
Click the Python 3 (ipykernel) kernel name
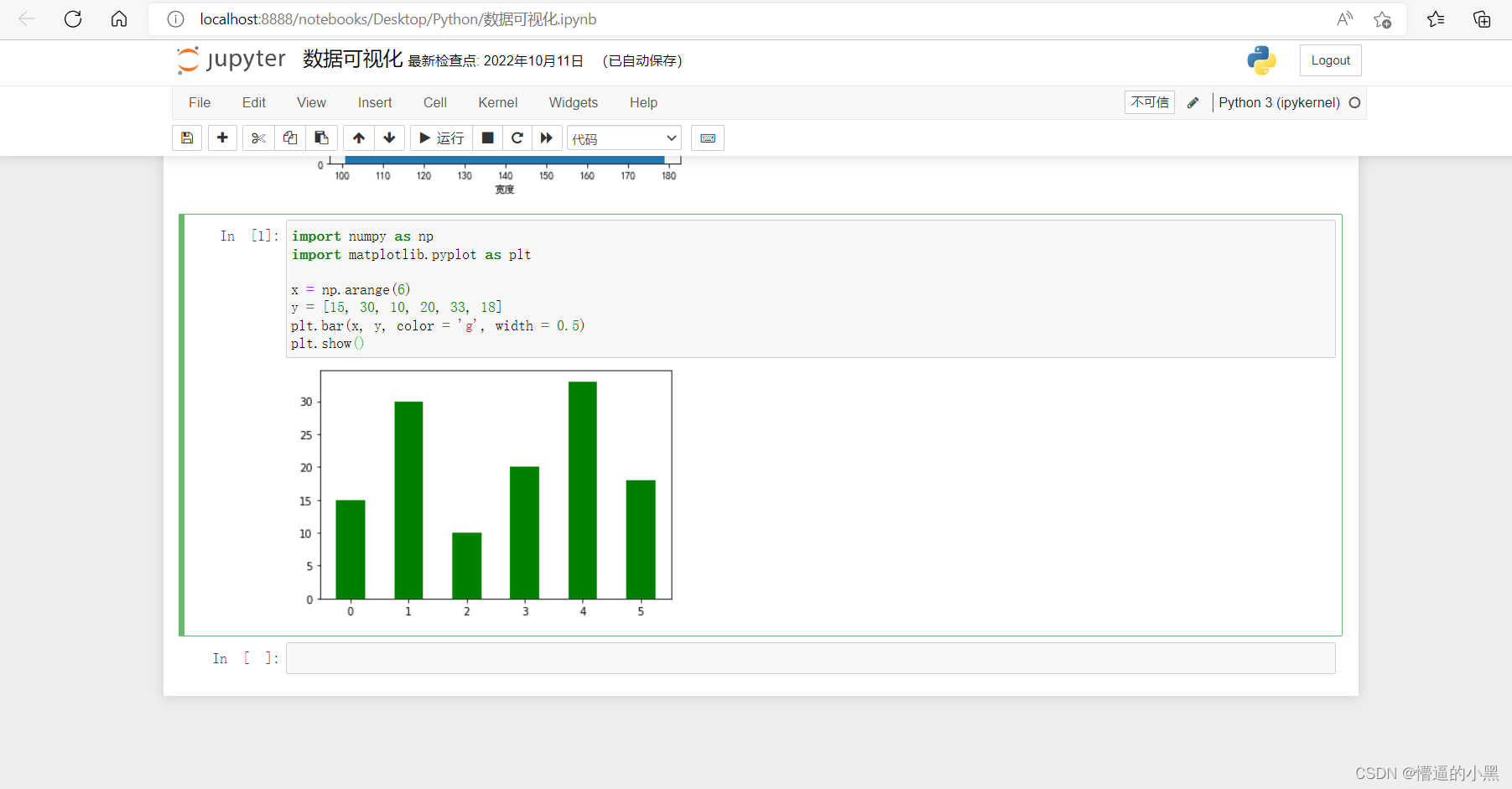point(1278,102)
